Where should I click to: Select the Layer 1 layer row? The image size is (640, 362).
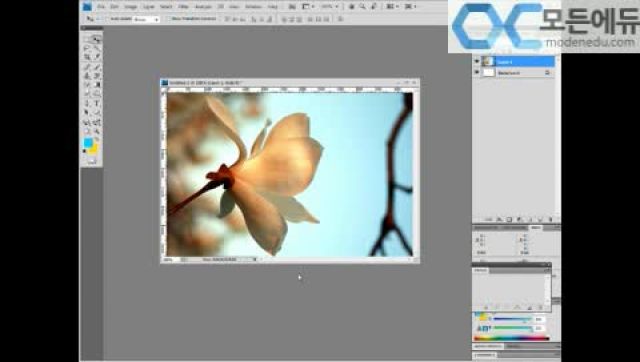tap(514, 62)
